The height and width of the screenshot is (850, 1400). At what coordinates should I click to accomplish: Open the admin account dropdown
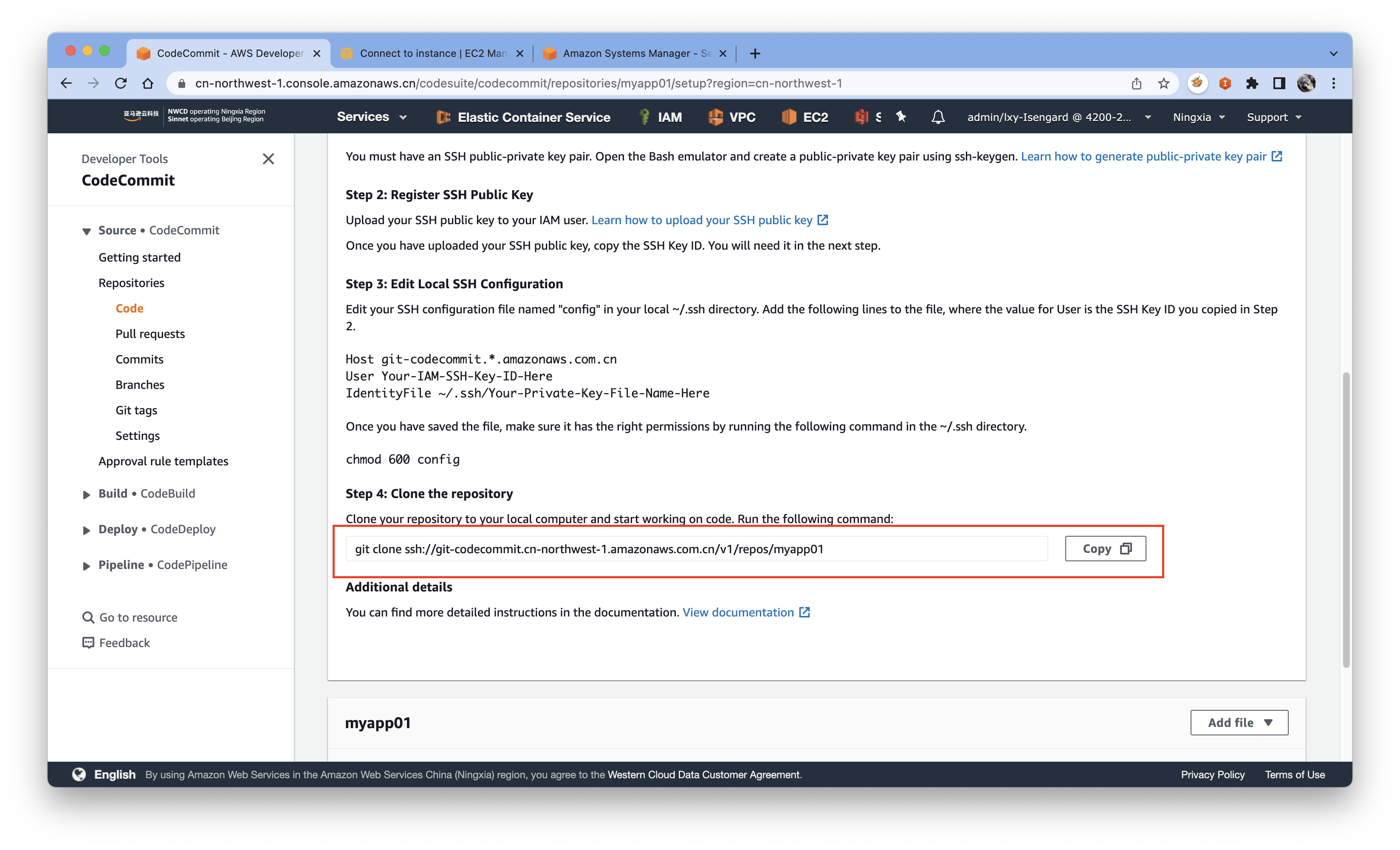[x=1059, y=117]
